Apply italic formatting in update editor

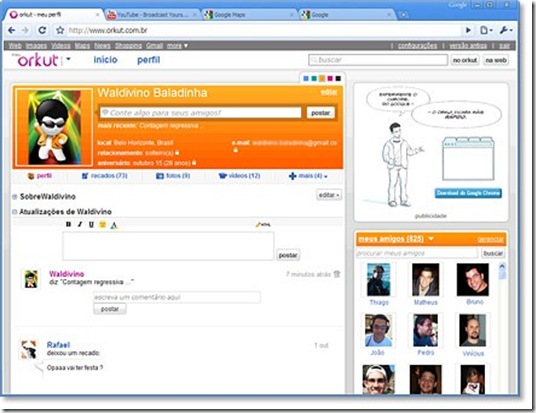[80, 224]
